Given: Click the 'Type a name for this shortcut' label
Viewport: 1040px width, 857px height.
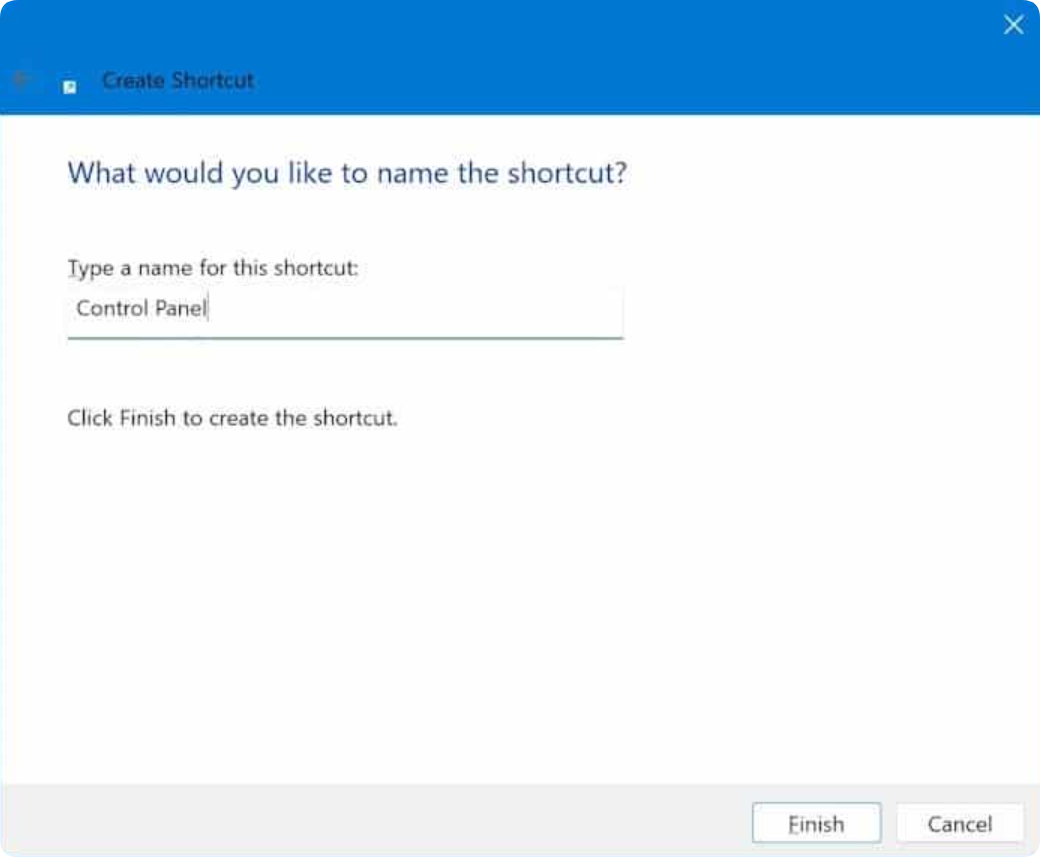Looking at the screenshot, I should (x=212, y=269).
